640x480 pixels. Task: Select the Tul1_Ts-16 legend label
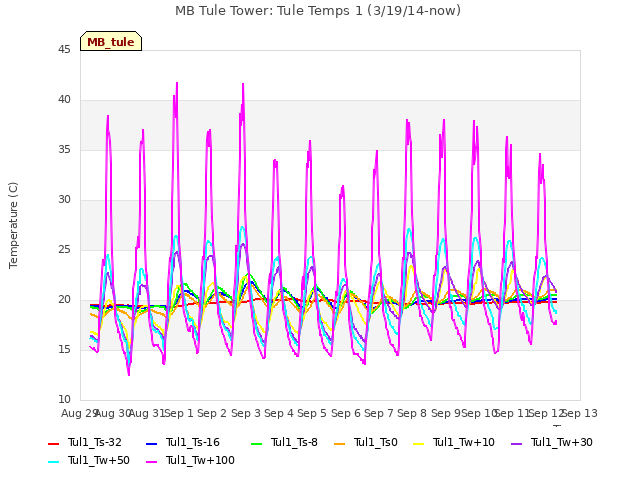[193, 442]
